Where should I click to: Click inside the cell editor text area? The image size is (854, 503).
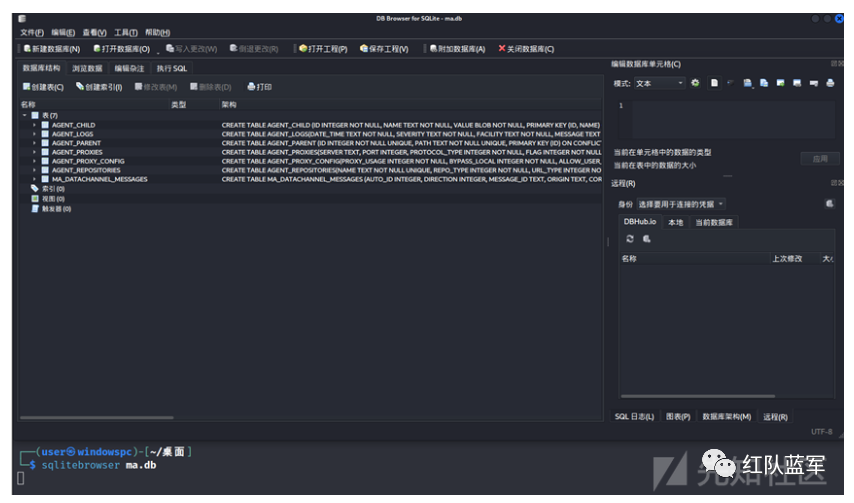(734, 119)
